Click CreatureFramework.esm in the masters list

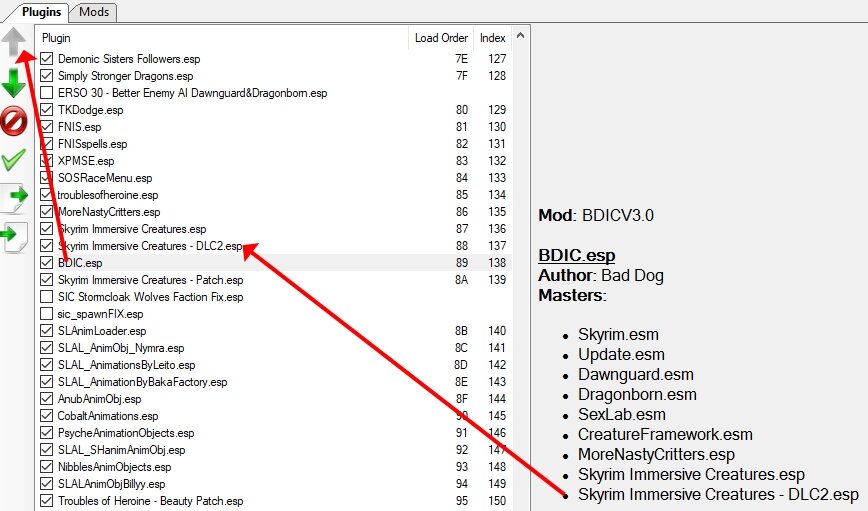click(x=665, y=435)
